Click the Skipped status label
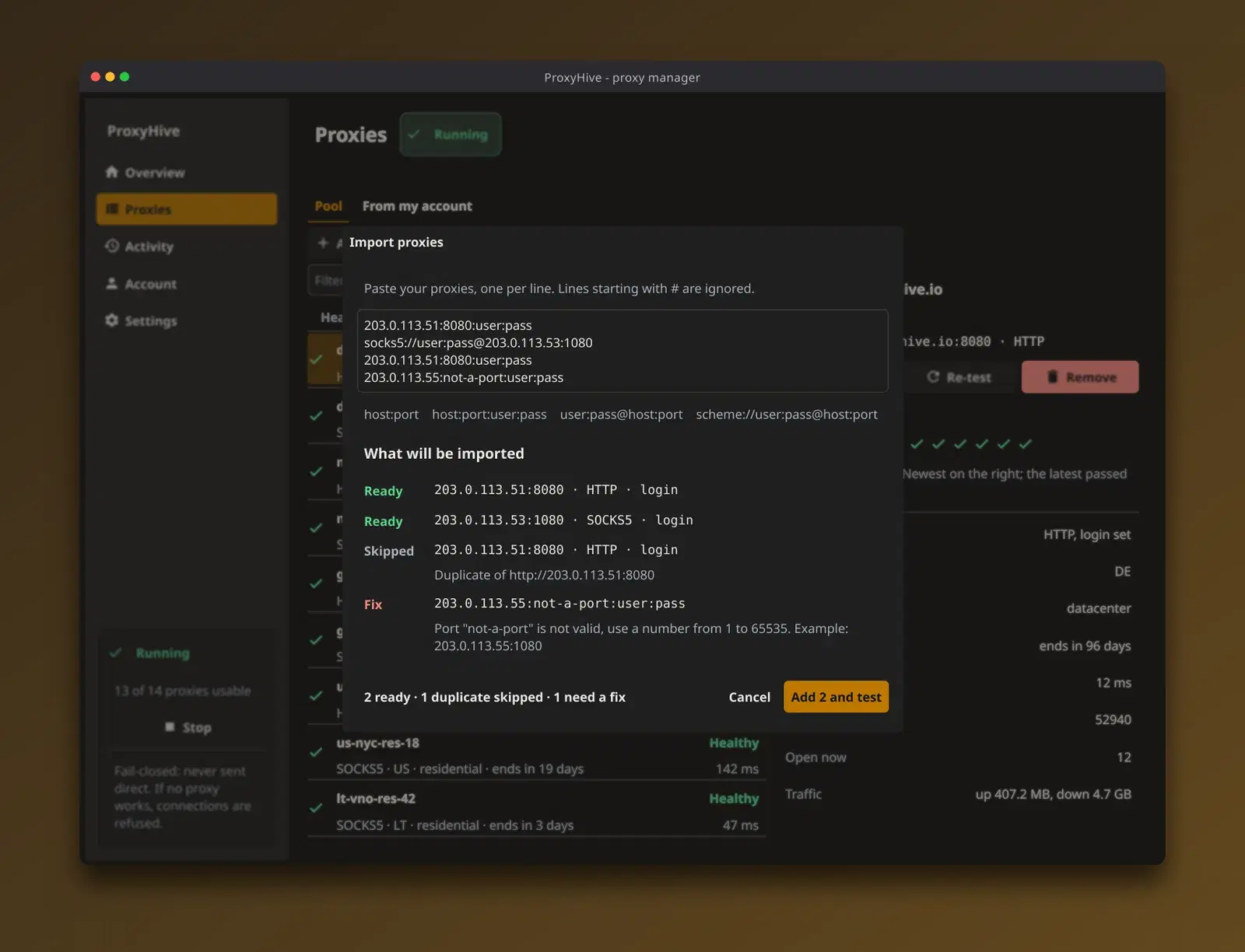The width and height of the screenshot is (1245, 952). [389, 551]
